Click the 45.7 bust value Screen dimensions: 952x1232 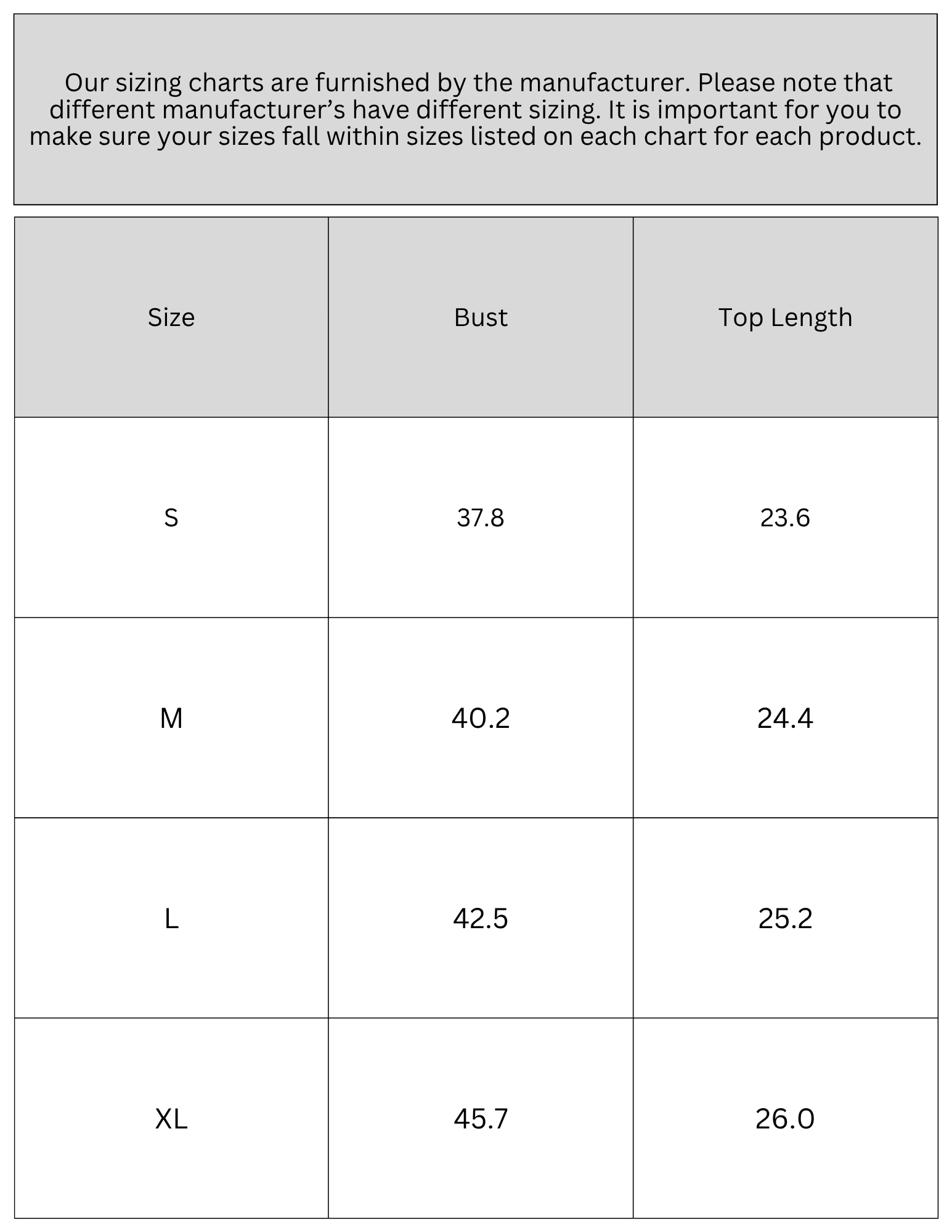tap(481, 1119)
